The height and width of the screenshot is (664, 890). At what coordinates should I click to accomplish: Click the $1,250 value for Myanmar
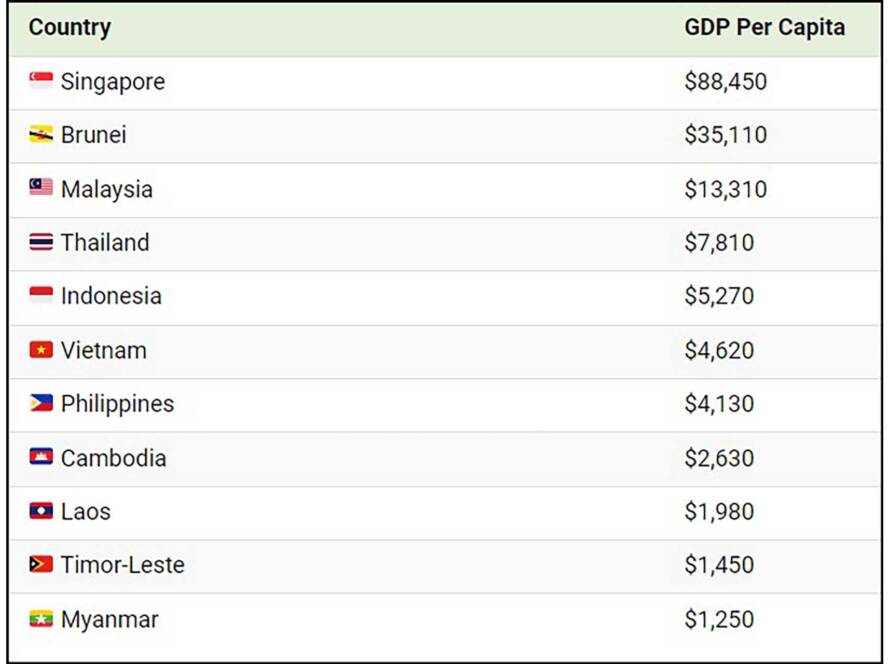point(719,619)
